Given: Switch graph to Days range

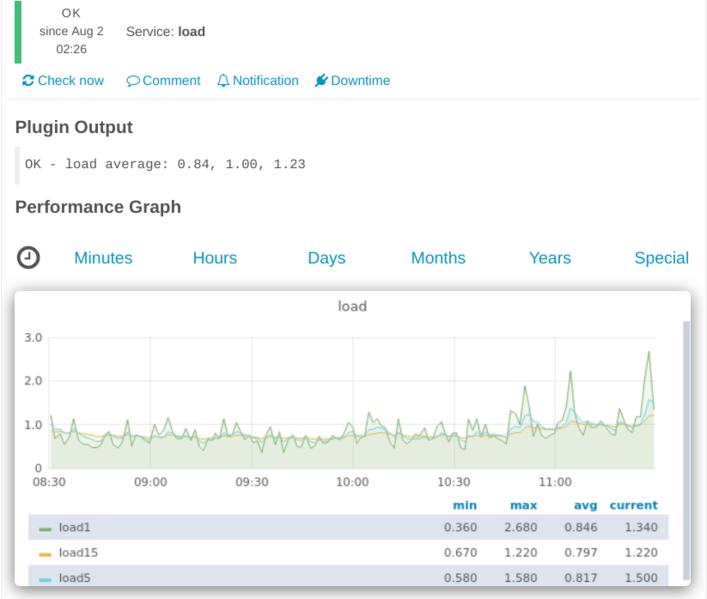Looking at the screenshot, I should (x=326, y=258).
